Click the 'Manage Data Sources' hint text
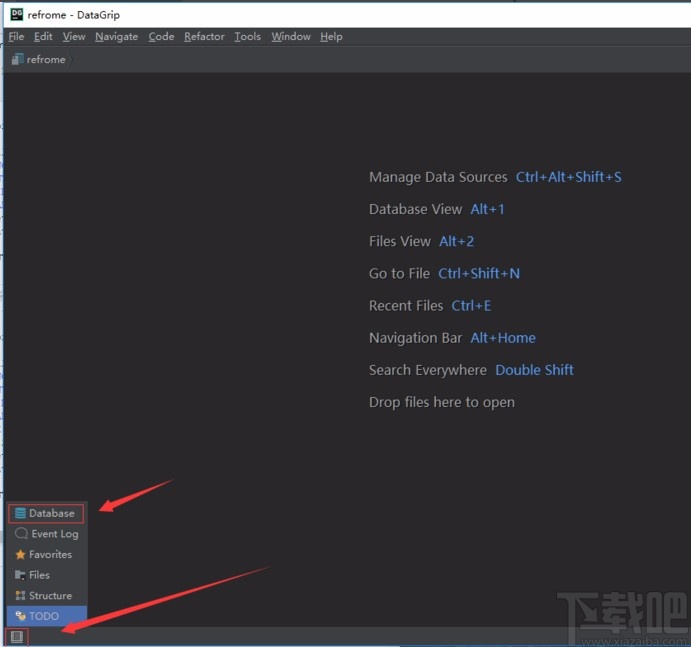 438,177
